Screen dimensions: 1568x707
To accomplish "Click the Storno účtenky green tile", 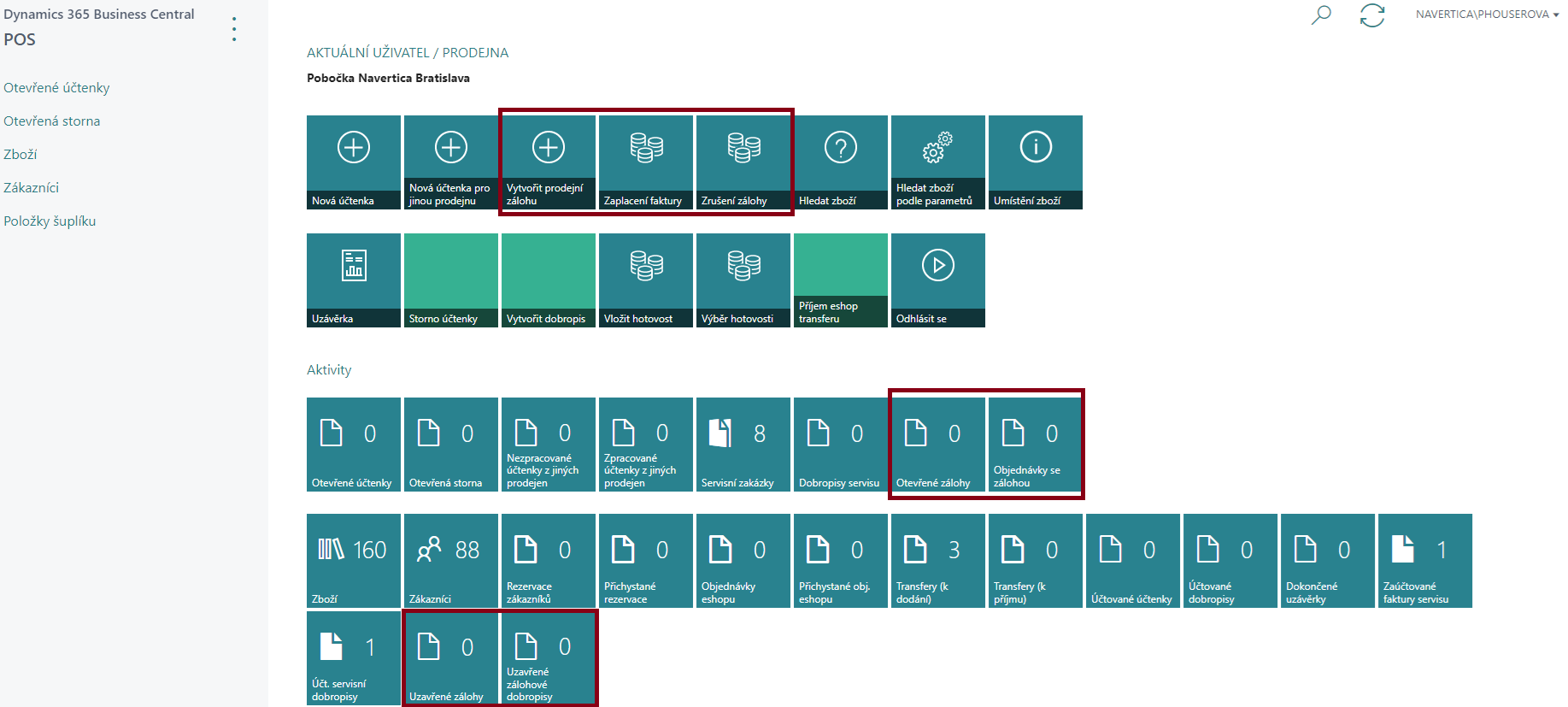I will point(451,280).
